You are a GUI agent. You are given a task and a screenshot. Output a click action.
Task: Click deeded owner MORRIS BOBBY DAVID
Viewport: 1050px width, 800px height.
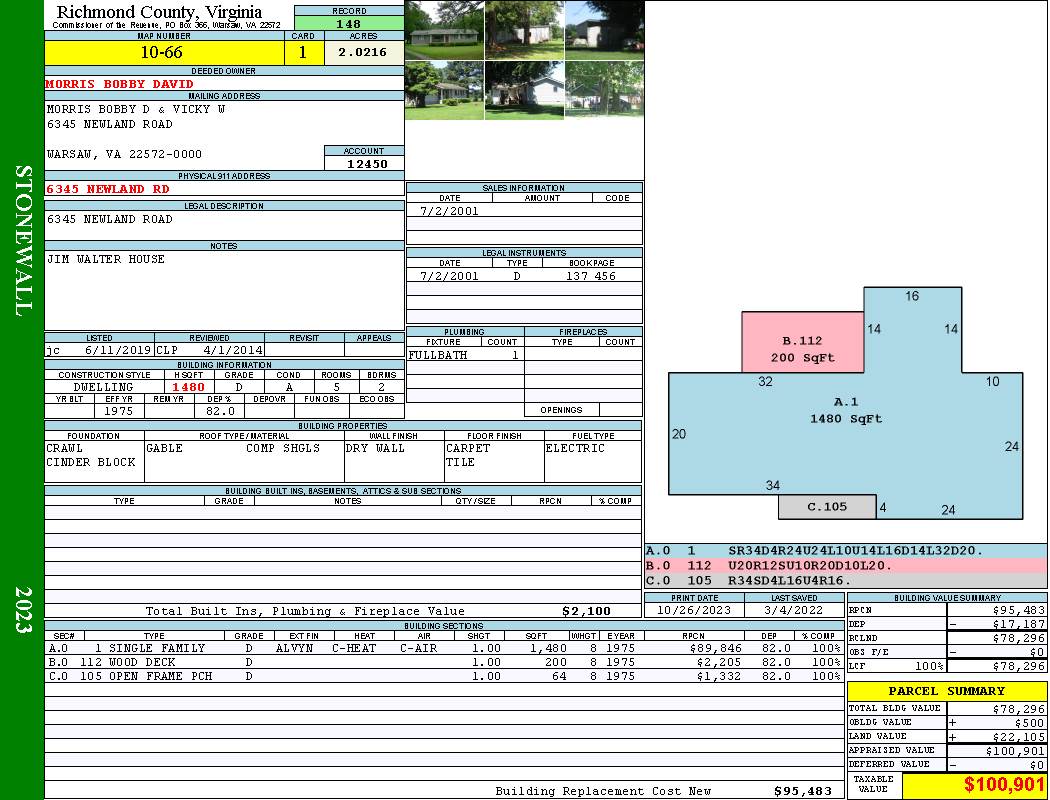tap(119, 84)
